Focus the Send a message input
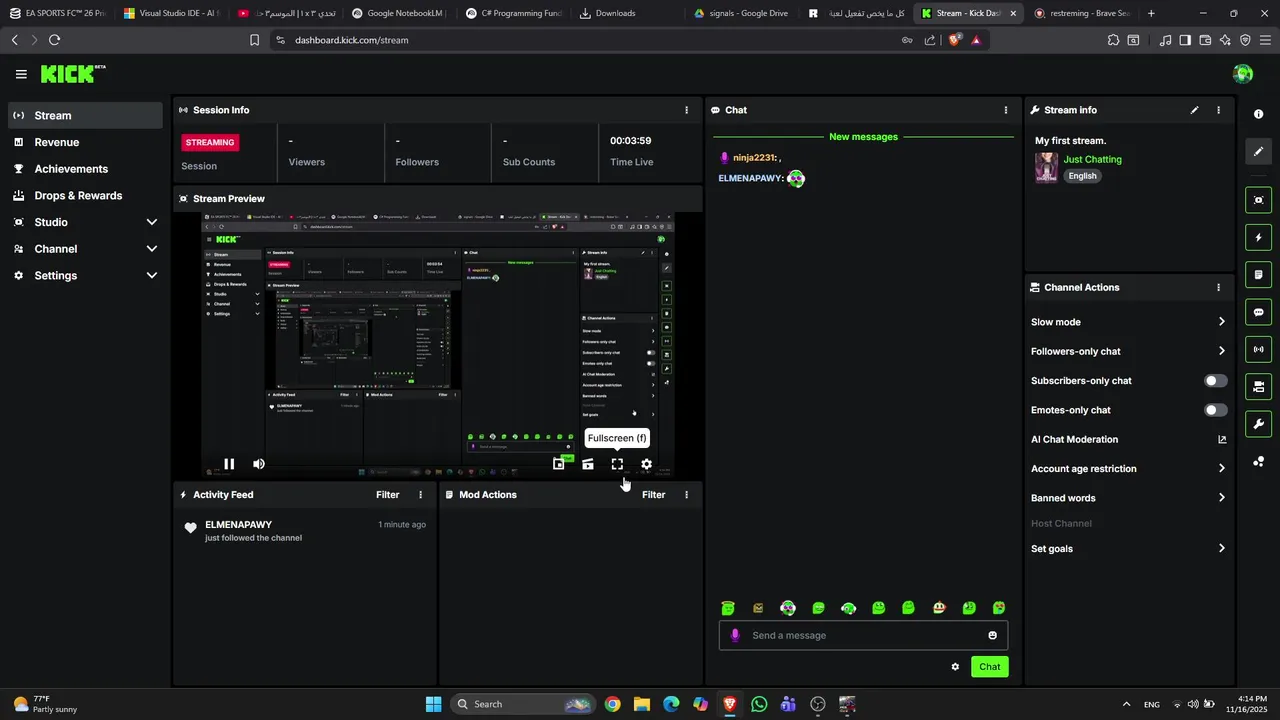The width and height of the screenshot is (1280, 720). click(864, 635)
